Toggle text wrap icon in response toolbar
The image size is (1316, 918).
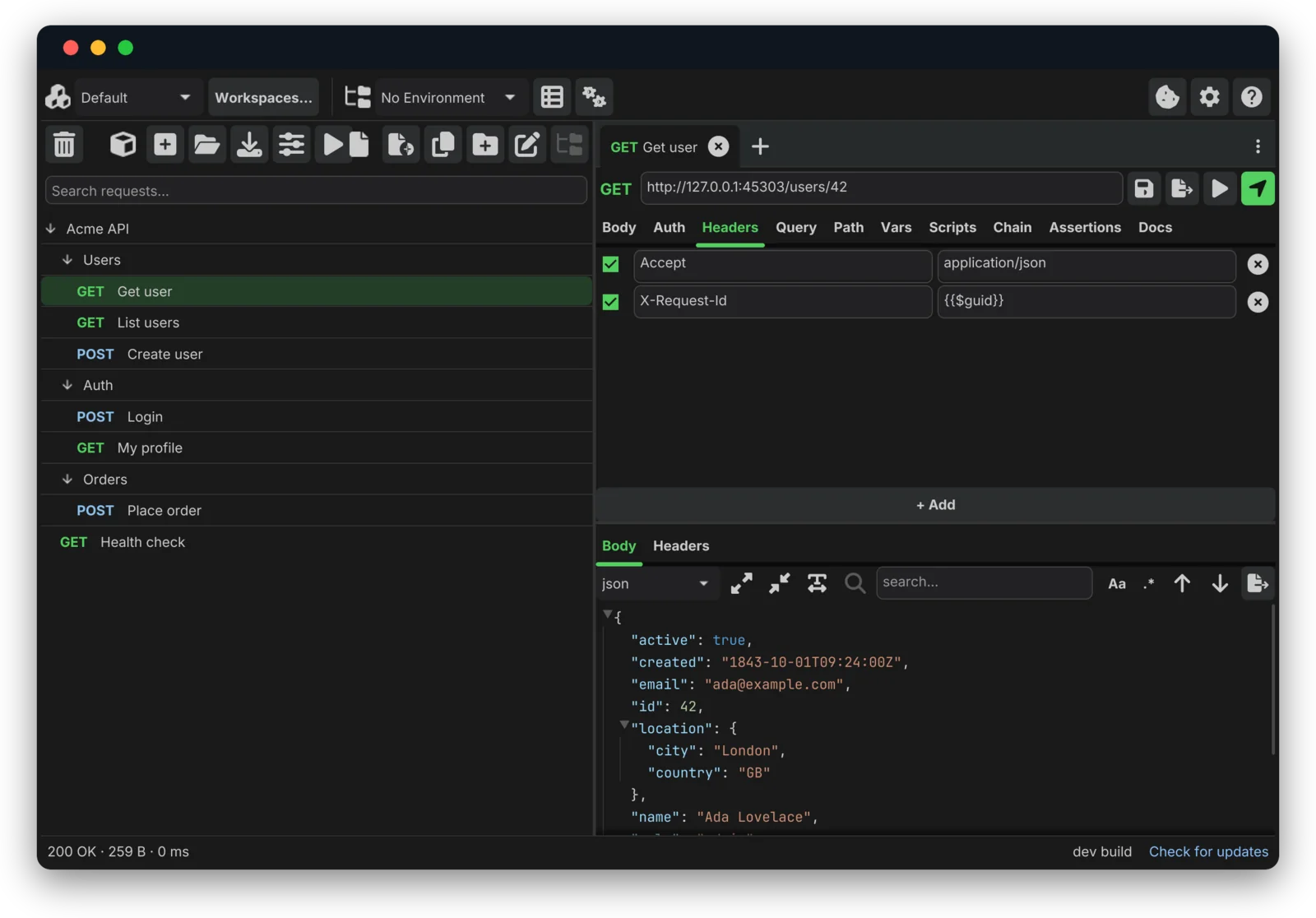pyautogui.click(x=817, y=583)
